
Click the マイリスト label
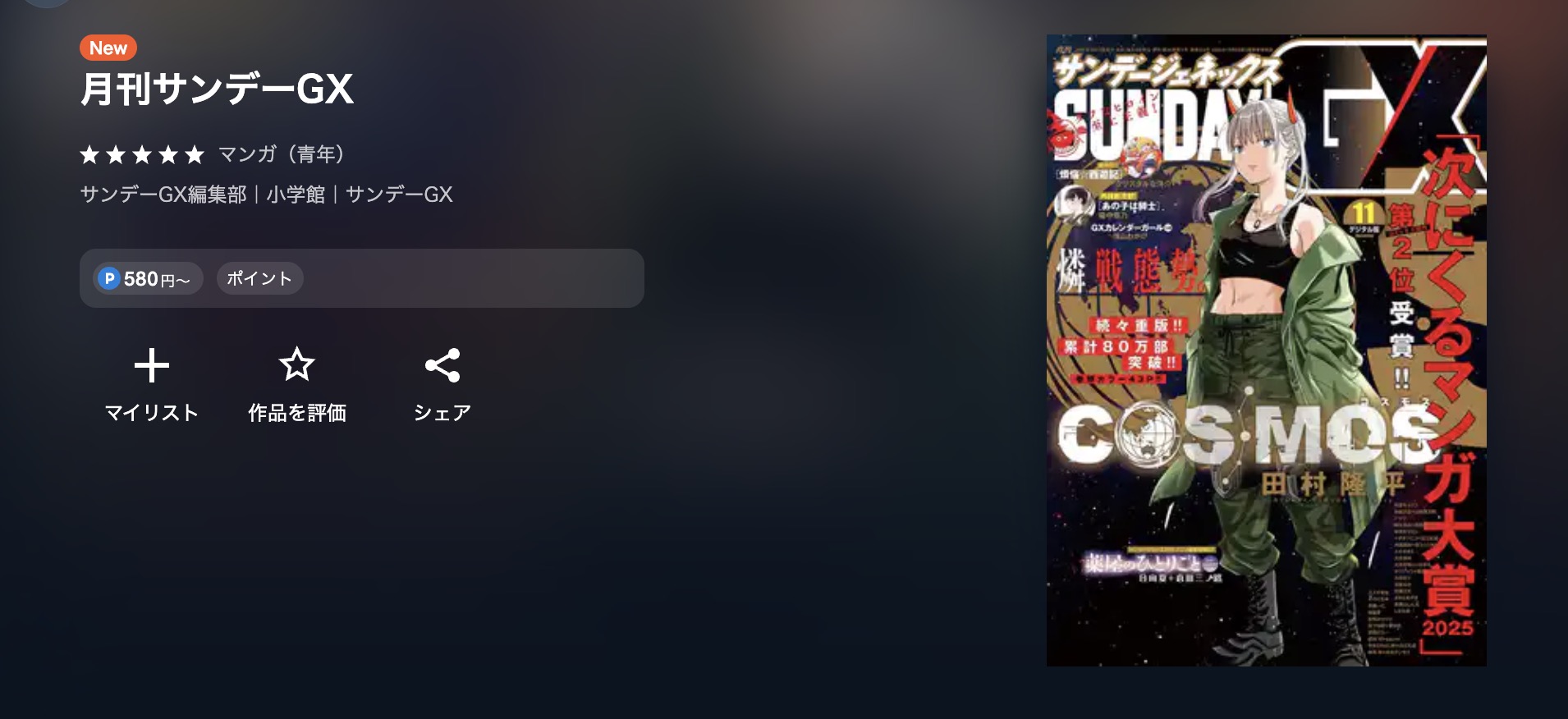click(x=152, y=412)
